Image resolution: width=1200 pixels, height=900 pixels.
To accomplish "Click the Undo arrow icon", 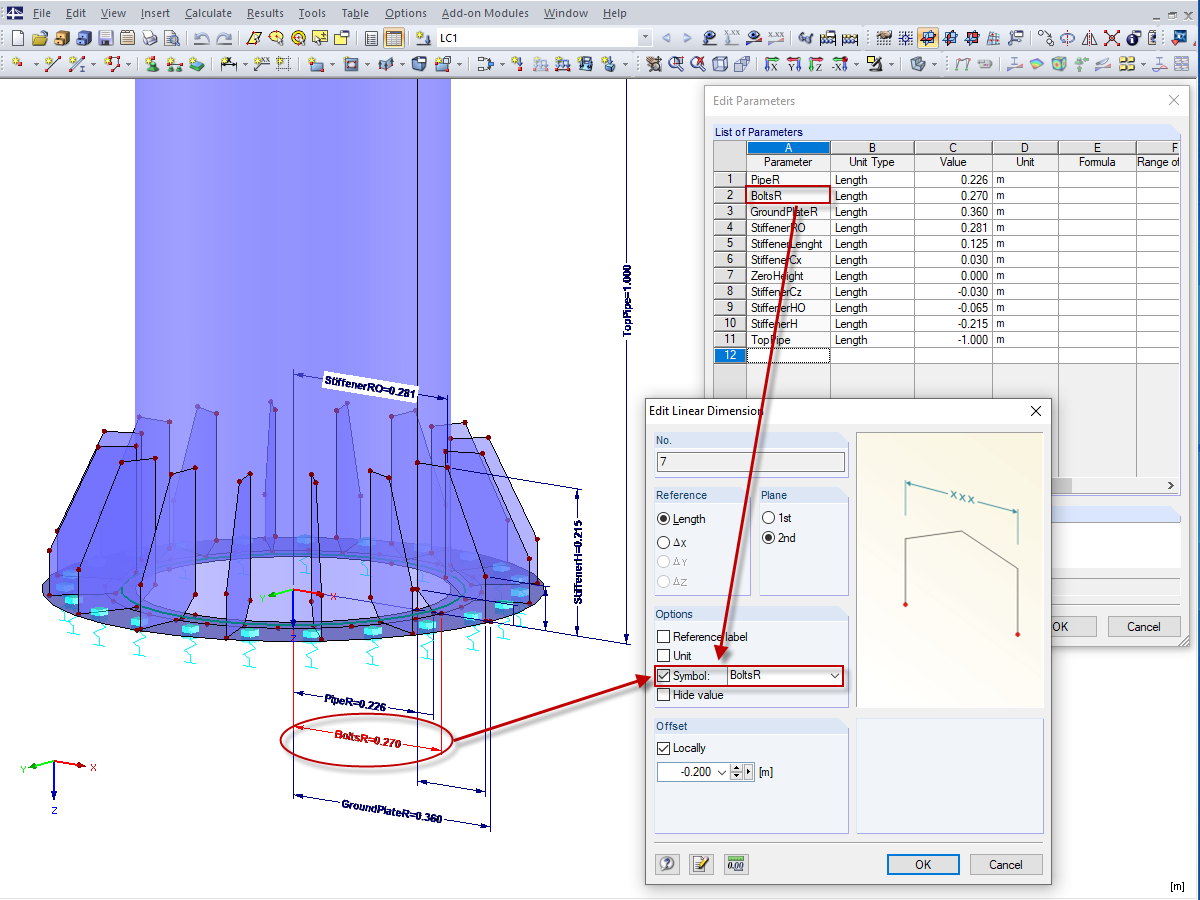I will click(201, 38).
